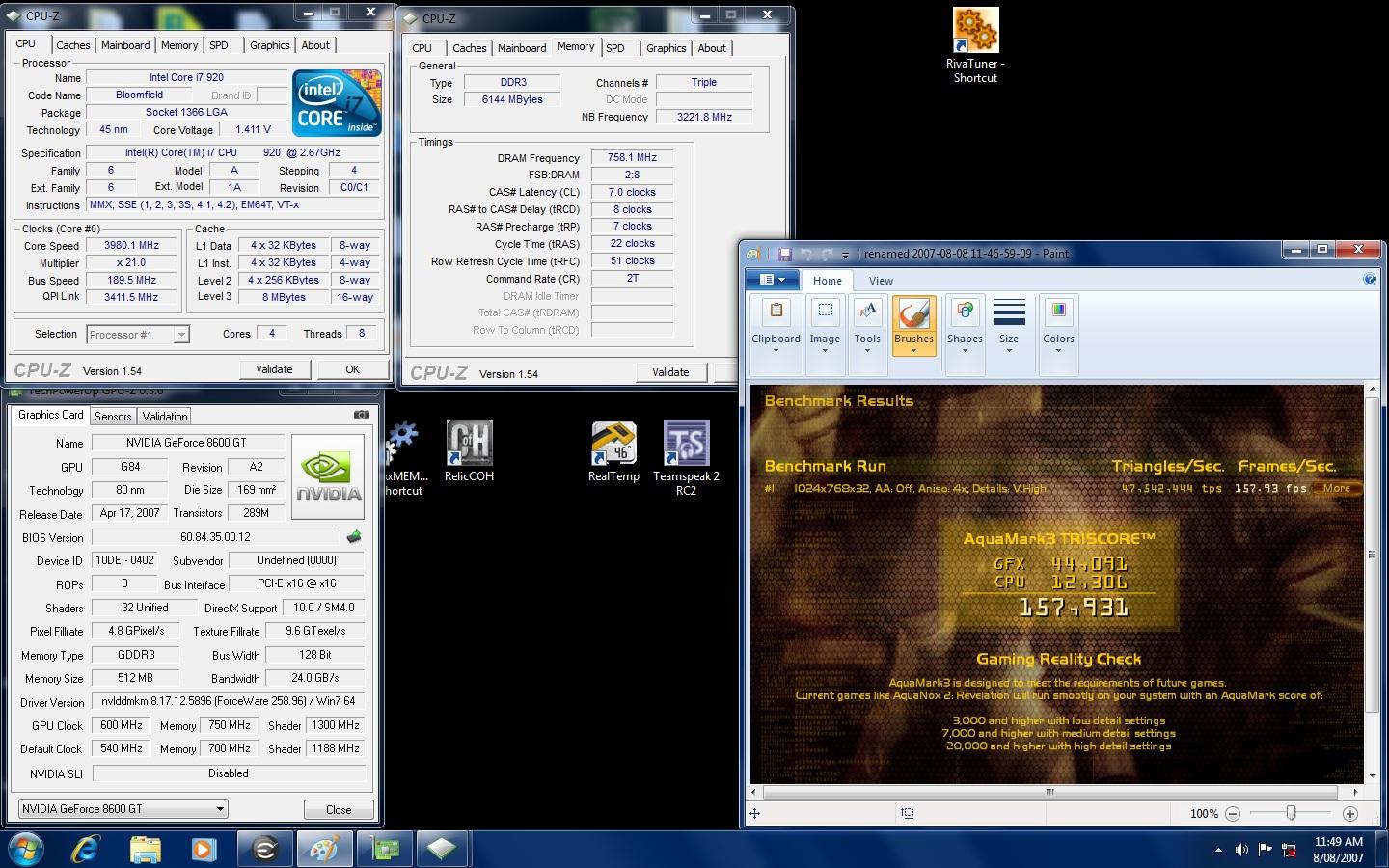Open Customize Quick Access Toolbar arrow in Paint
Viewport: 1389px width, 868px height.
(x=845, y=255)
